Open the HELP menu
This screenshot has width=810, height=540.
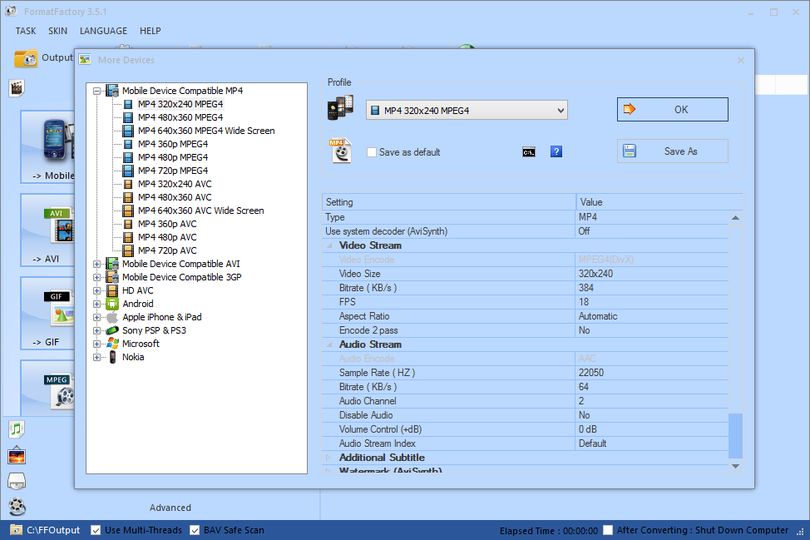[150, 31]
